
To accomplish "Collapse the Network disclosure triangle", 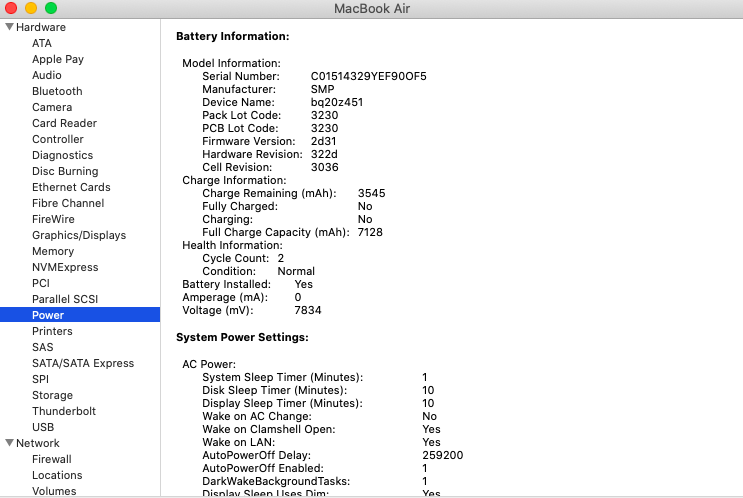I will coord(9,443).
